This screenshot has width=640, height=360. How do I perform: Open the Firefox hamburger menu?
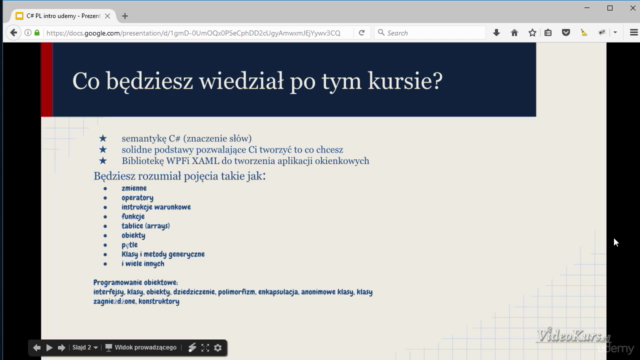(633, 33)
